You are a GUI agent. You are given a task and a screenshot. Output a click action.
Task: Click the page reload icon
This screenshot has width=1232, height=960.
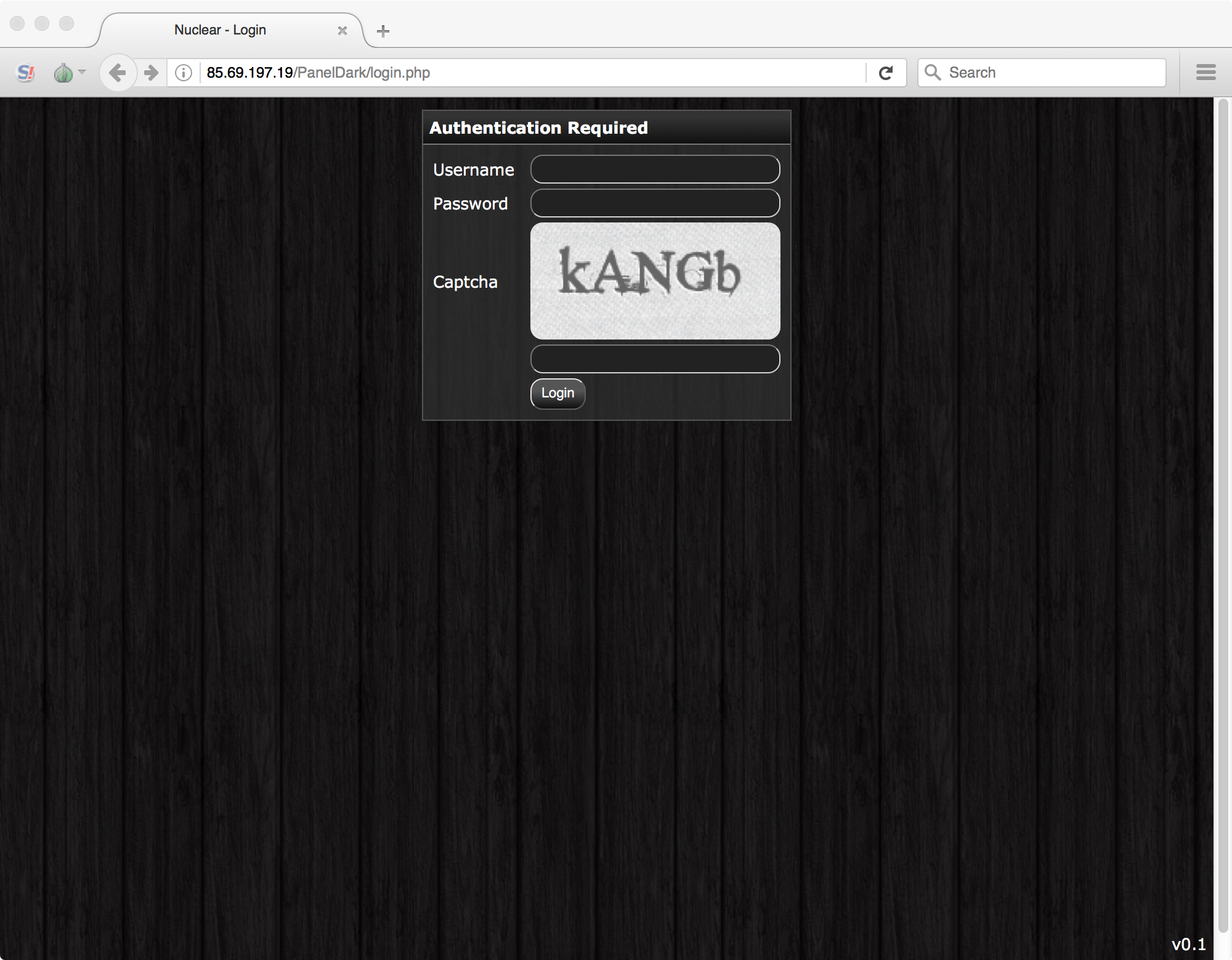(x=886, y=73)
